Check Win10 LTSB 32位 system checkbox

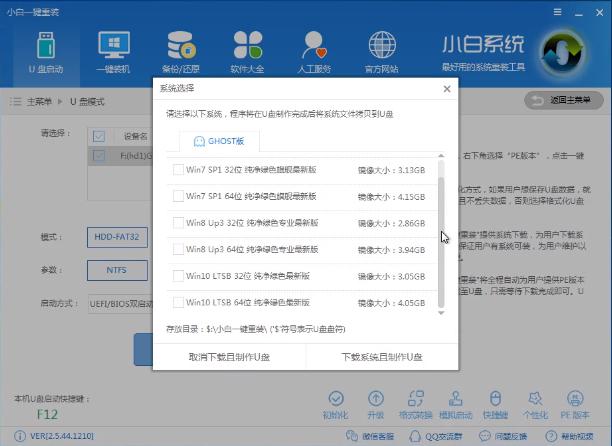click(x=178, y=276)
